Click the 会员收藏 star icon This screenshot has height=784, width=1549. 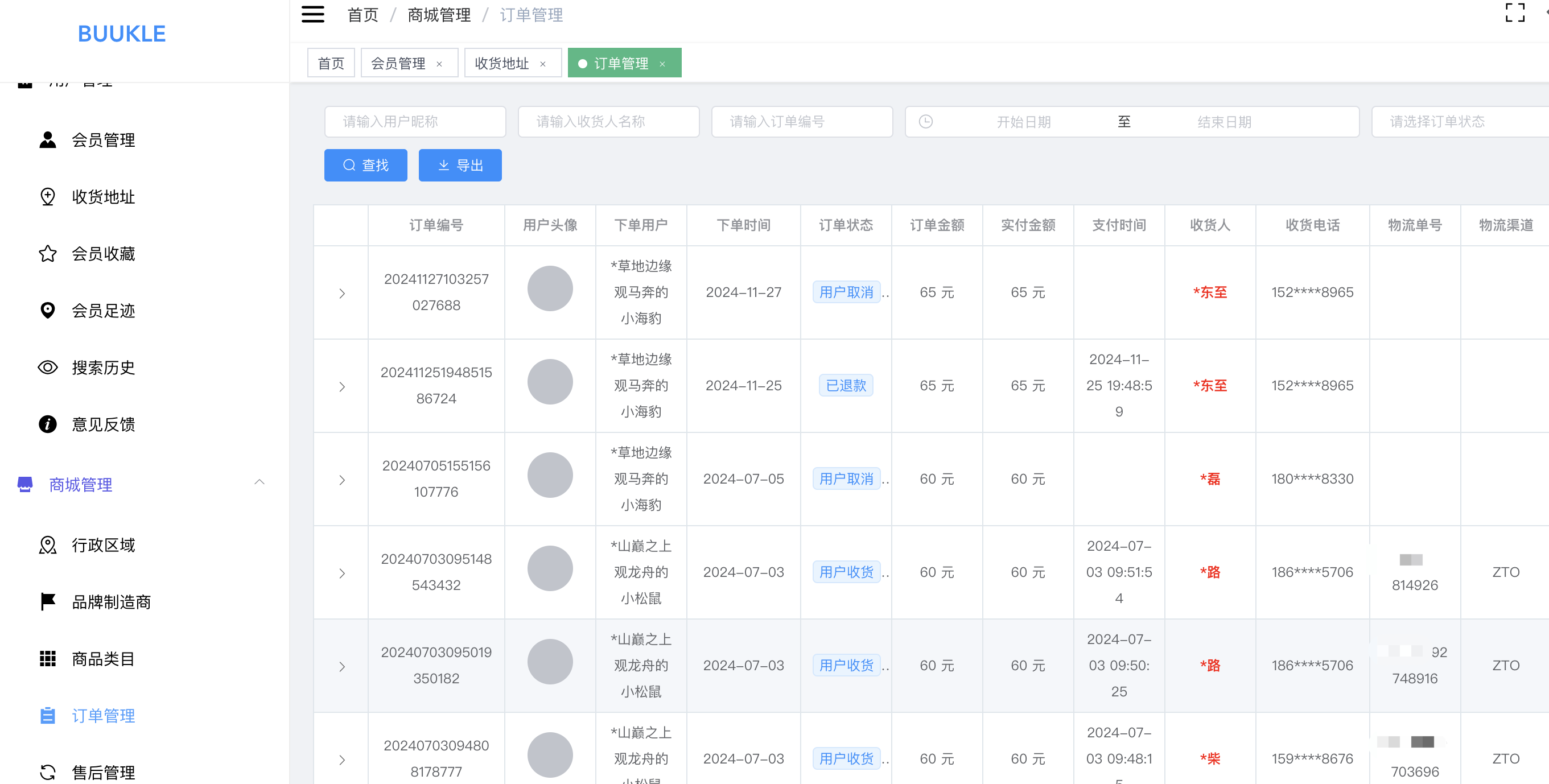point(47,254)
